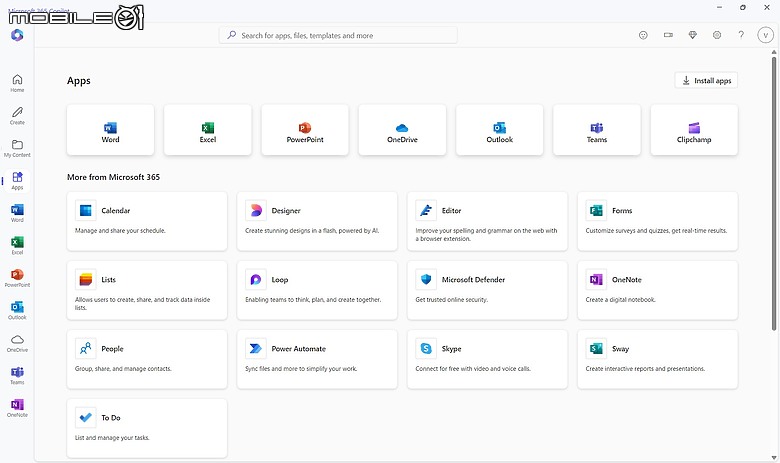Open the Clipchamp app tile
Image resolution: width=780 pixels, height=463 pixels.
[694, 130]
